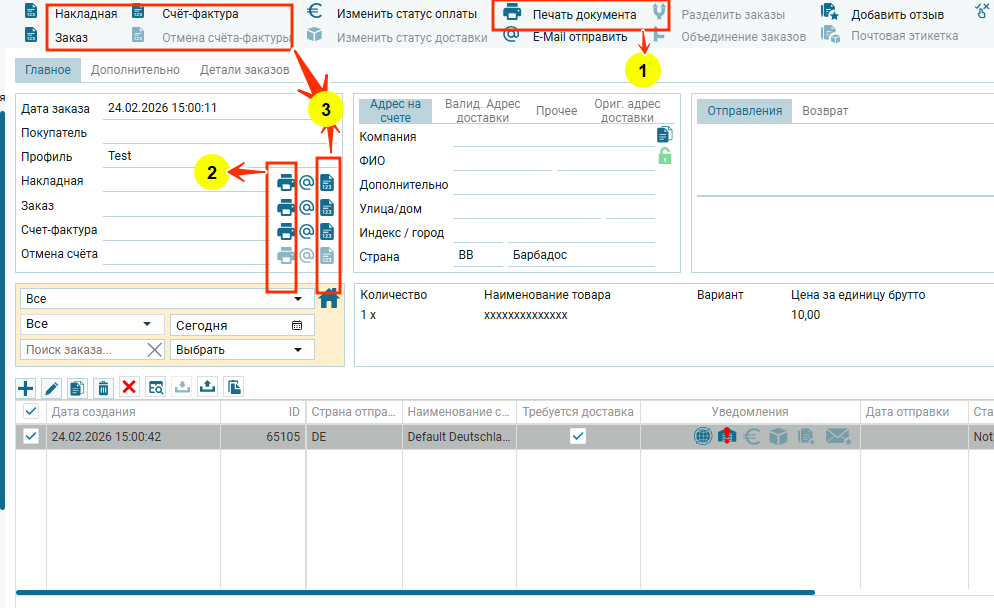Switch to the Дополнительно tab

coord(135,70)
